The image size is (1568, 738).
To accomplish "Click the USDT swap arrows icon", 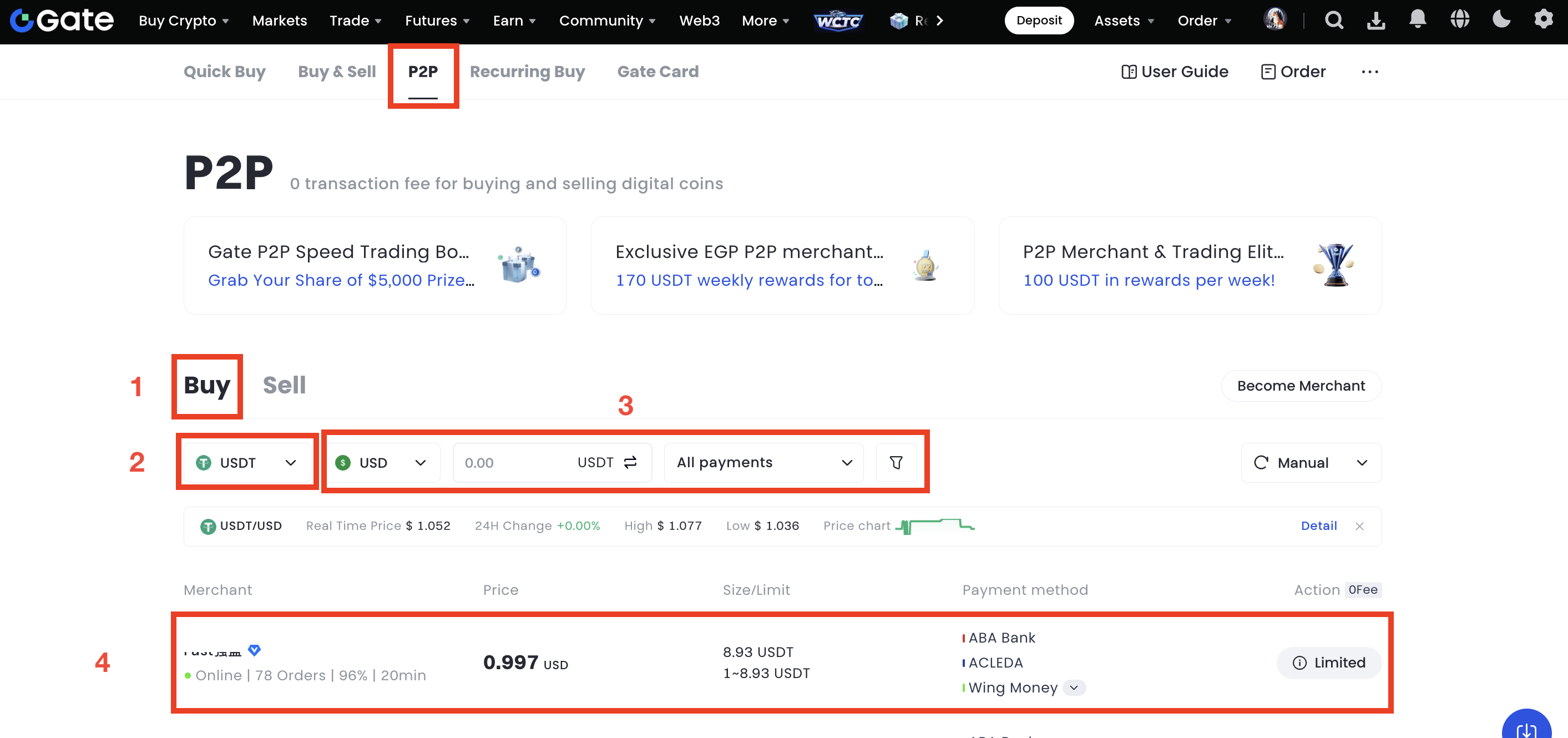I will pyautogui.click(x=631, y=463).
